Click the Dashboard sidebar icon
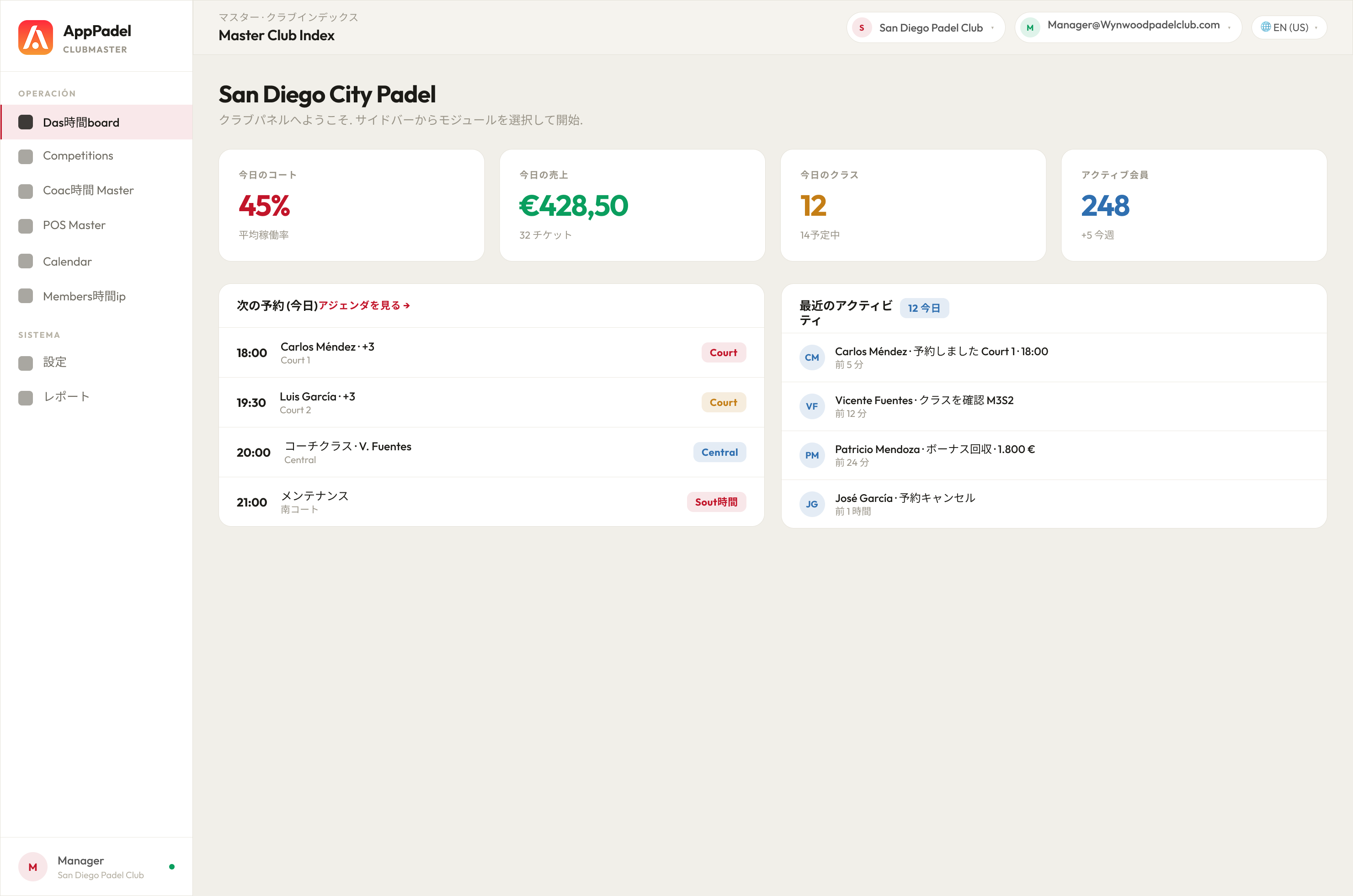 tap(26, 123)
